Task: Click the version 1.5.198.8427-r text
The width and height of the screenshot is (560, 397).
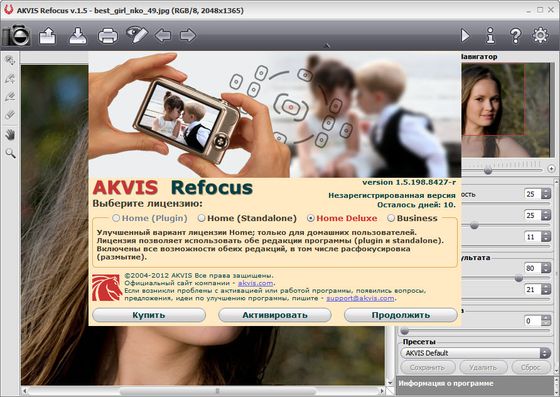Action: (409, 182)
